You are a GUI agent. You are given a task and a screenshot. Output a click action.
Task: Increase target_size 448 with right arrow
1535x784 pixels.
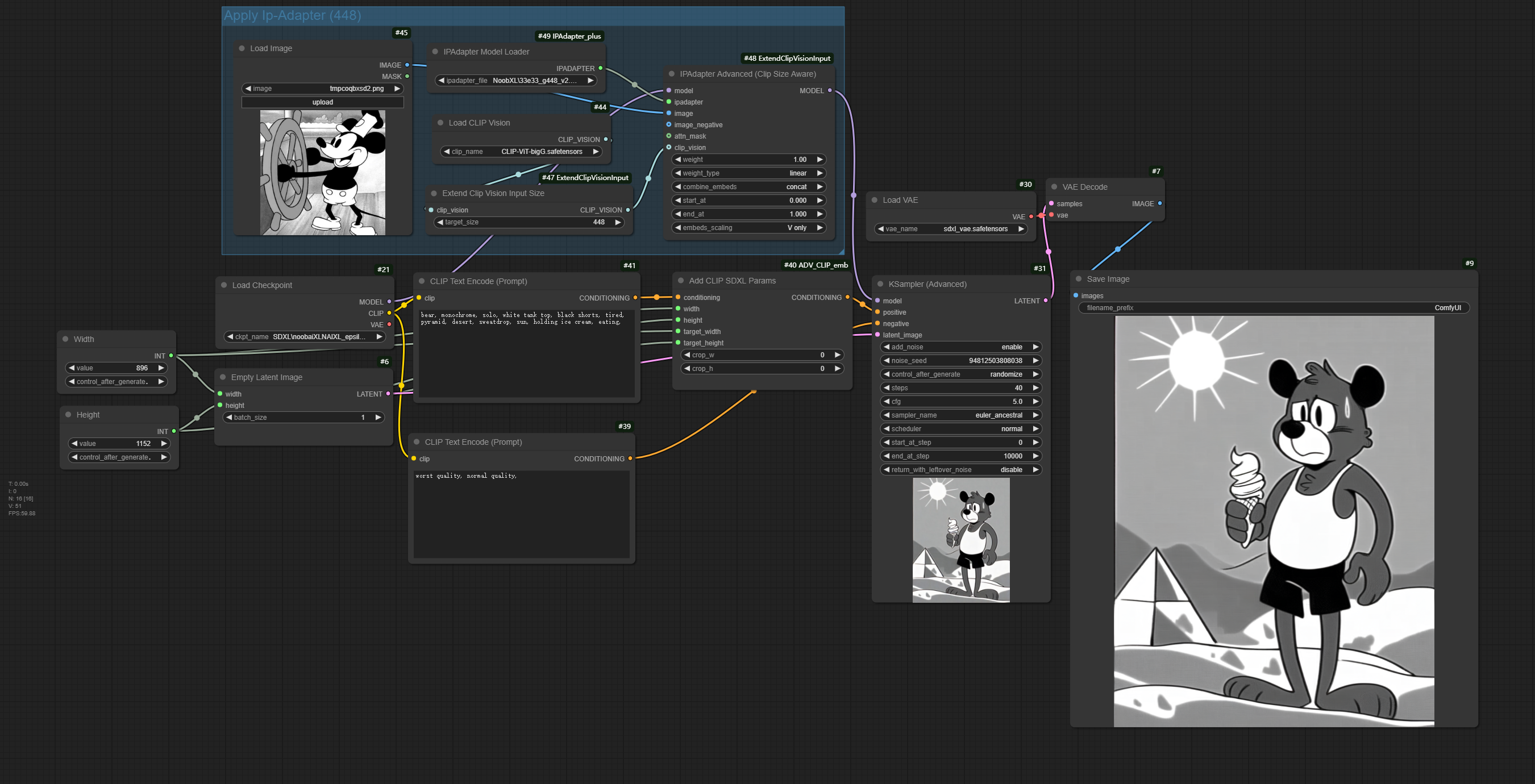(618, 222)
